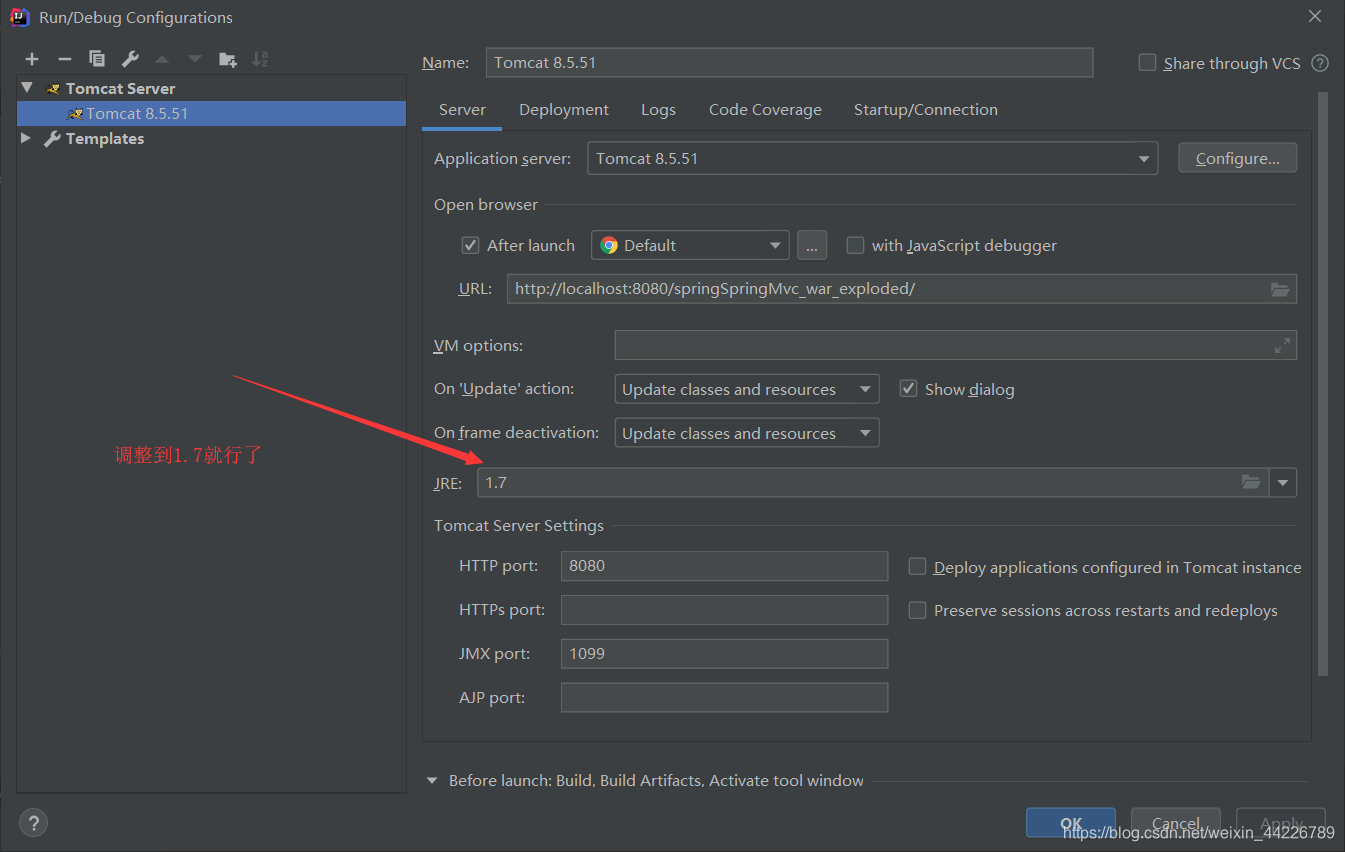
Task: Click the Configure... button
Action: tap(1238, 158)
